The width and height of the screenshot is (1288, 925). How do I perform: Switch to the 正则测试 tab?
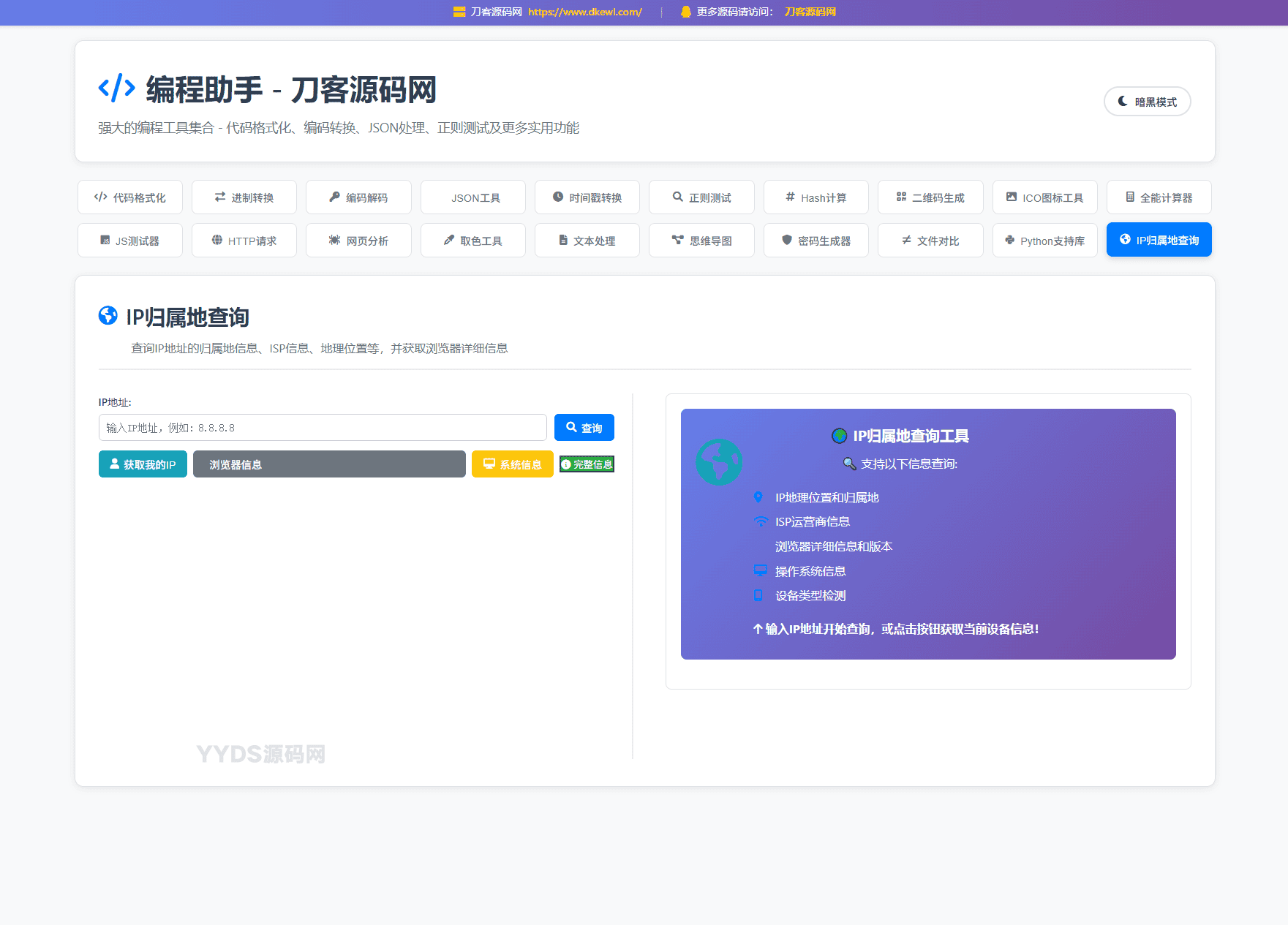point(701,197)
